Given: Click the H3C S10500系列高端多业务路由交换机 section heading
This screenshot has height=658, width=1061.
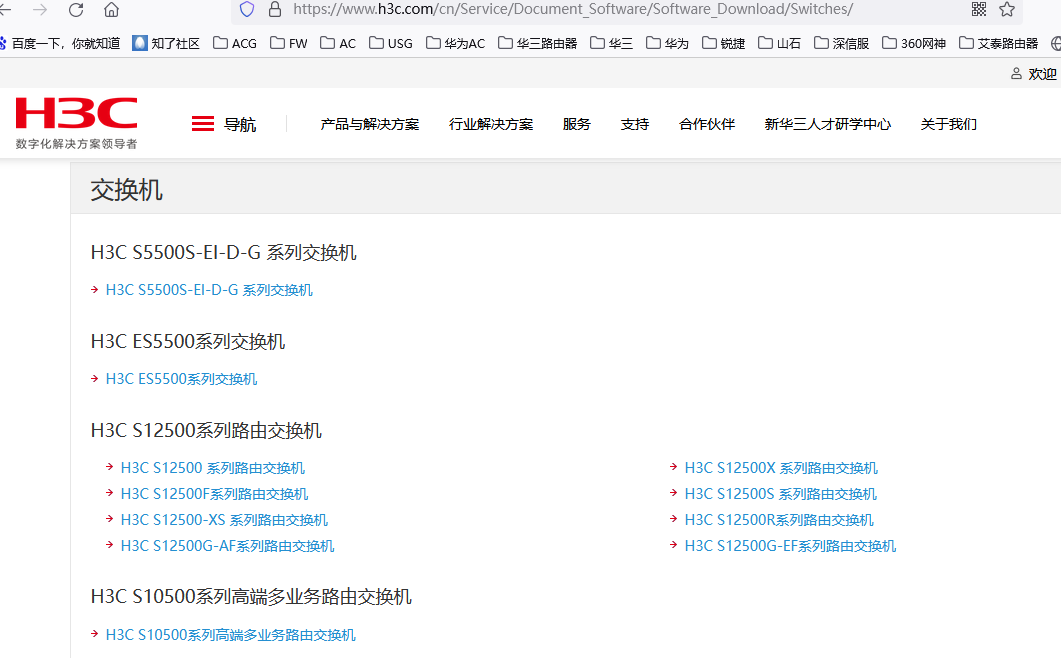Looking at the screenshot, I should (251, 596).
